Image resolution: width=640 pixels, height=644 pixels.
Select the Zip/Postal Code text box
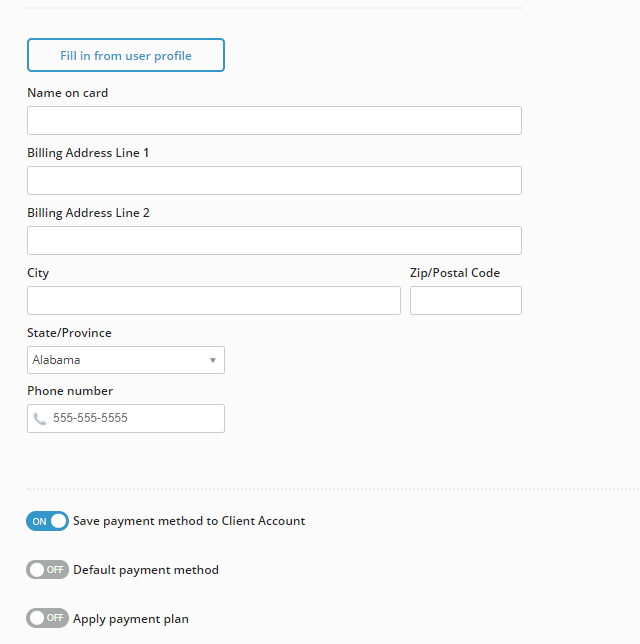tap(466, 301)
